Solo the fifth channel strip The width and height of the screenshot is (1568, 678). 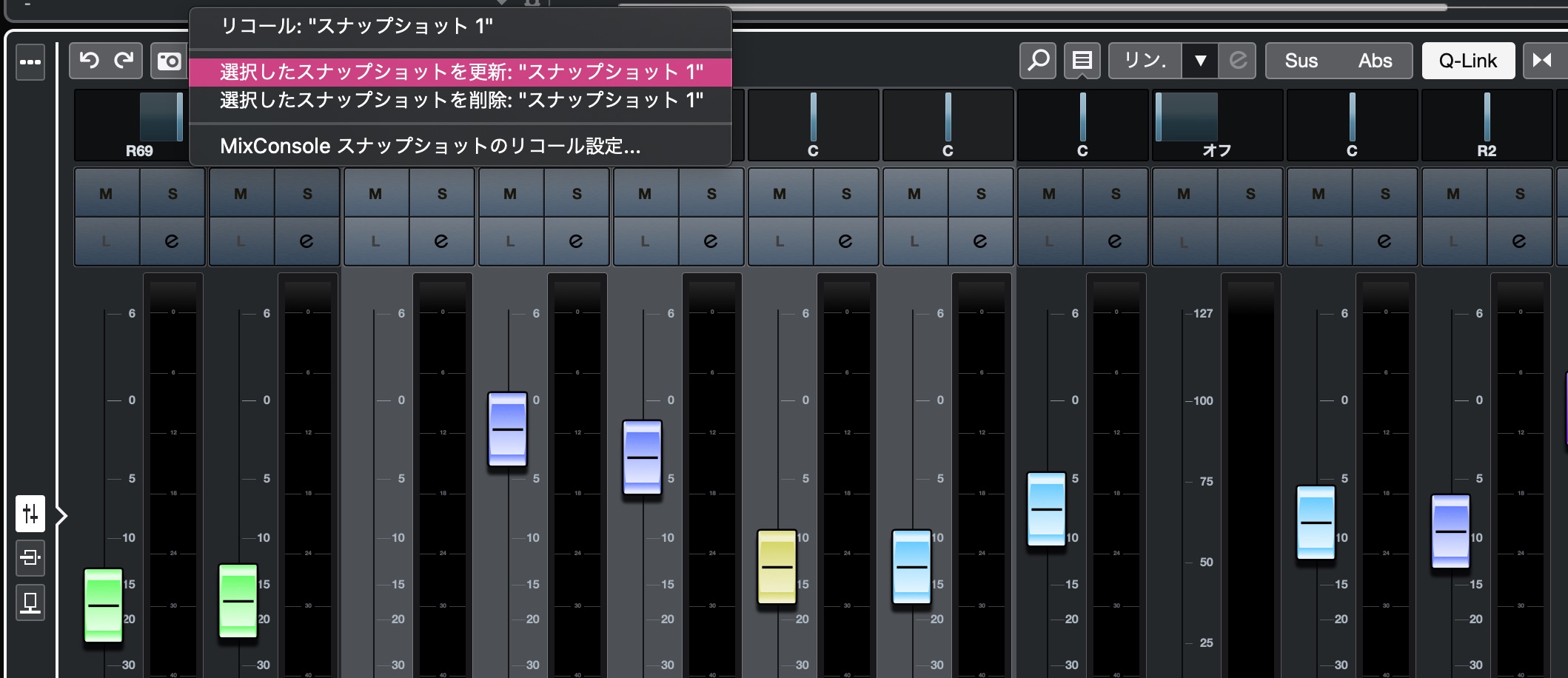pos(711,193)
